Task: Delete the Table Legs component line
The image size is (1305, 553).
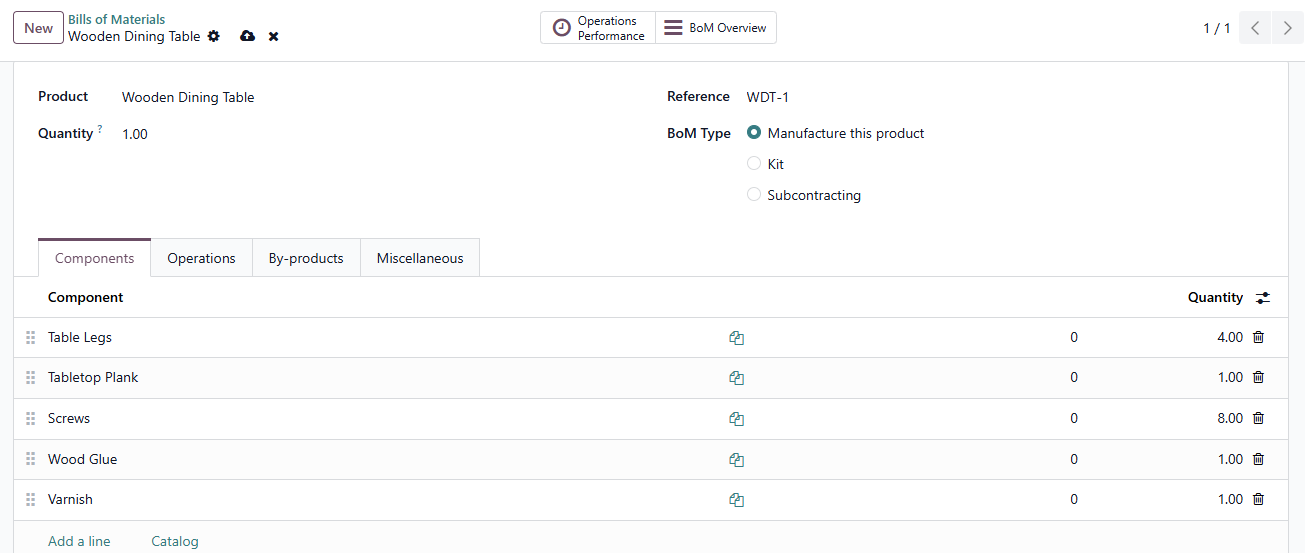Action: [1258, 338]
